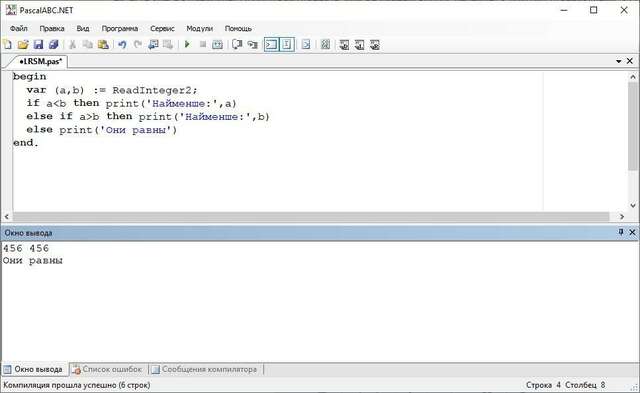The height and width of the screenshot is (393, 640).
Task: Toggle the output window toolbar button
Action: click(271, 44)
